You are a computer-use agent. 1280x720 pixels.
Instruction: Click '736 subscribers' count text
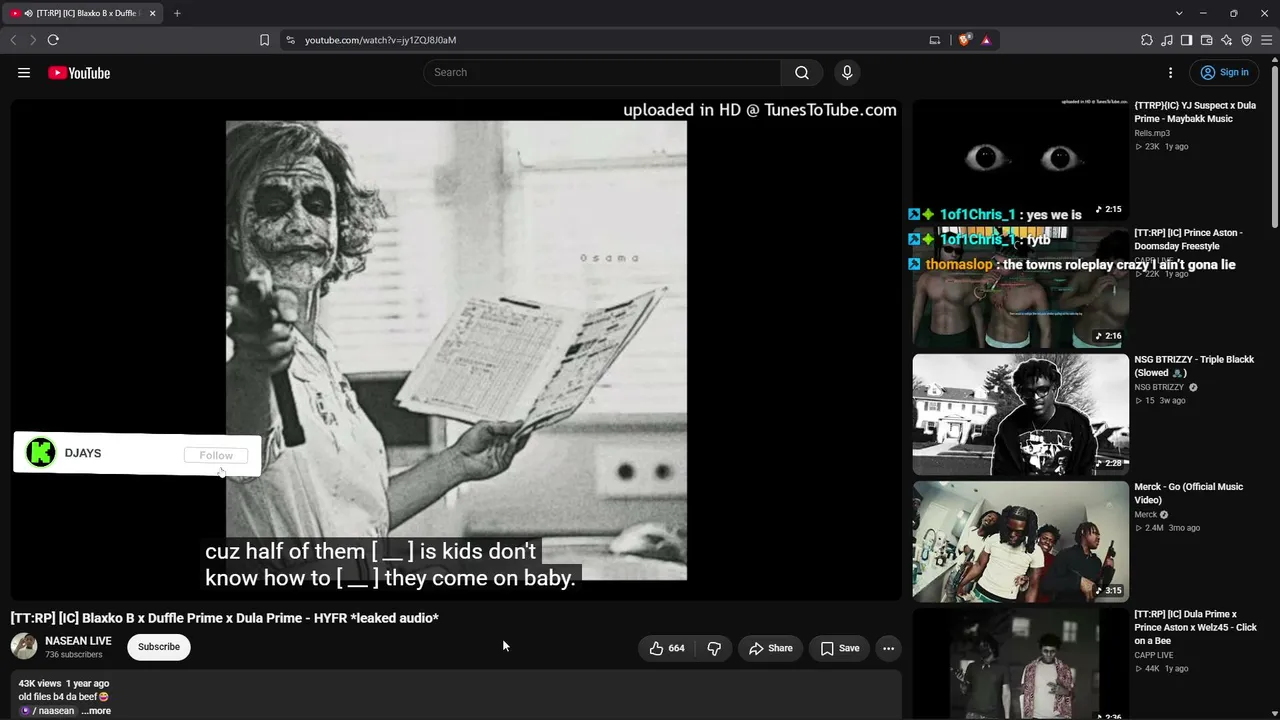(74, 655)
